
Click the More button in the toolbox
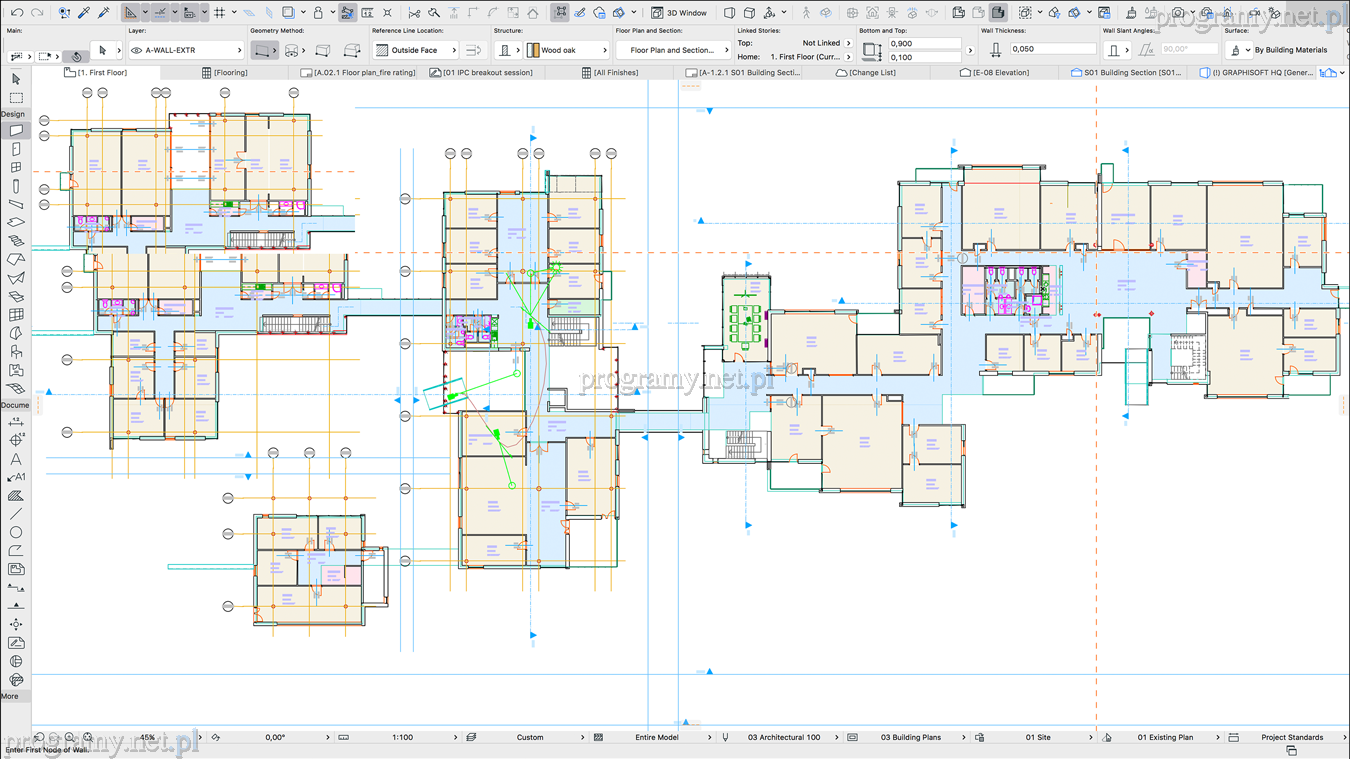click(10, 696)
